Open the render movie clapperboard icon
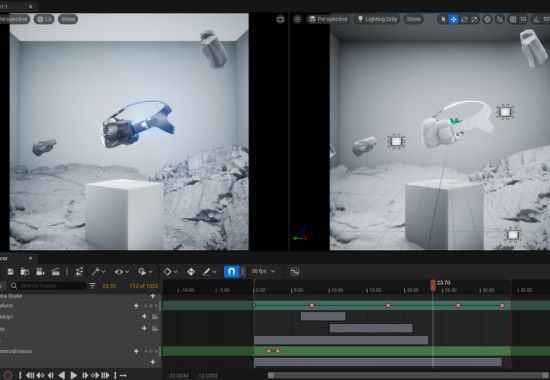The width and height of the screenshot is (550, 380). 55,272
